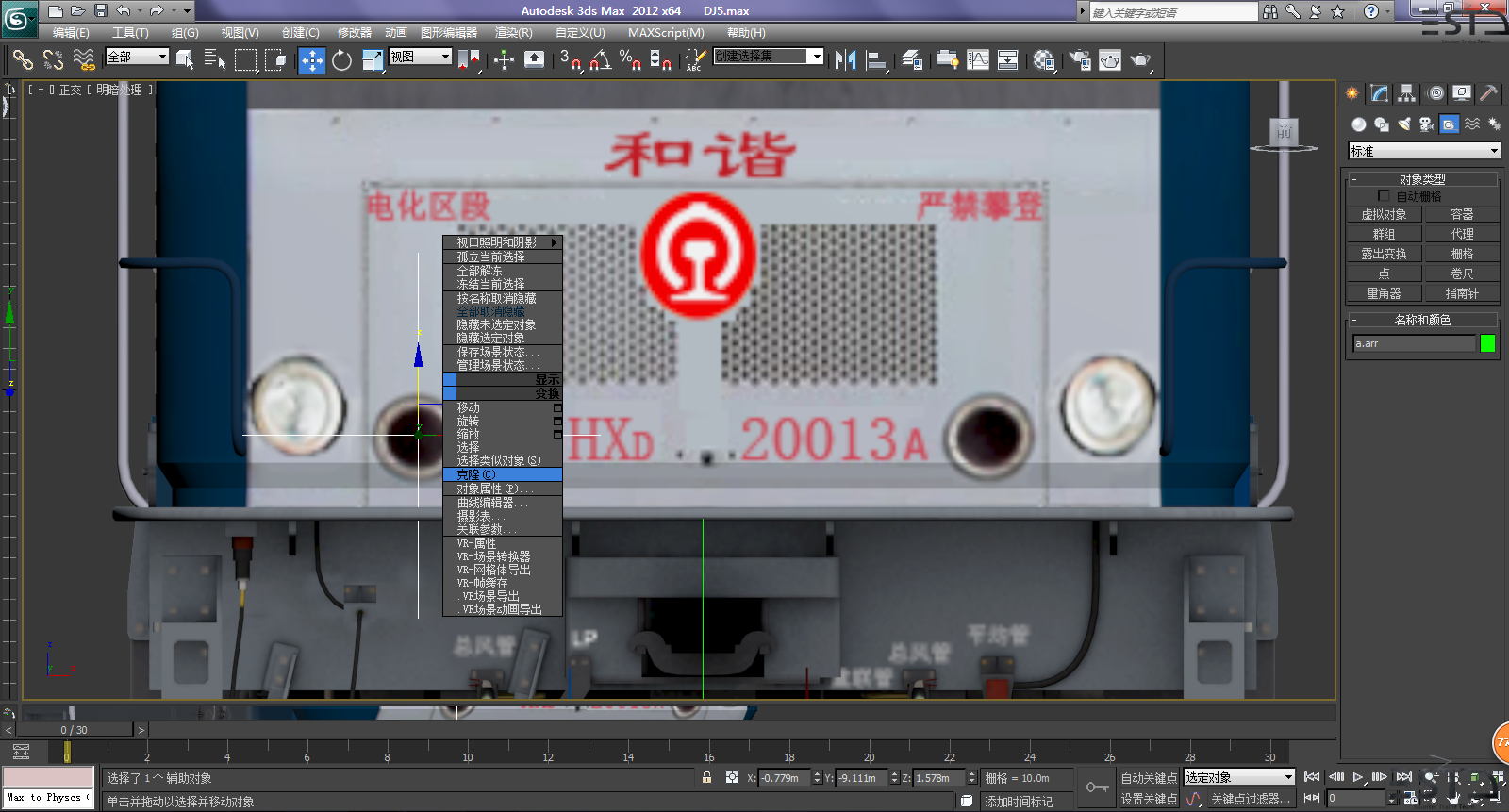Click the X coordinate field
The height and width of the screenshot is (812, 1509).
(x=785, y=778)
